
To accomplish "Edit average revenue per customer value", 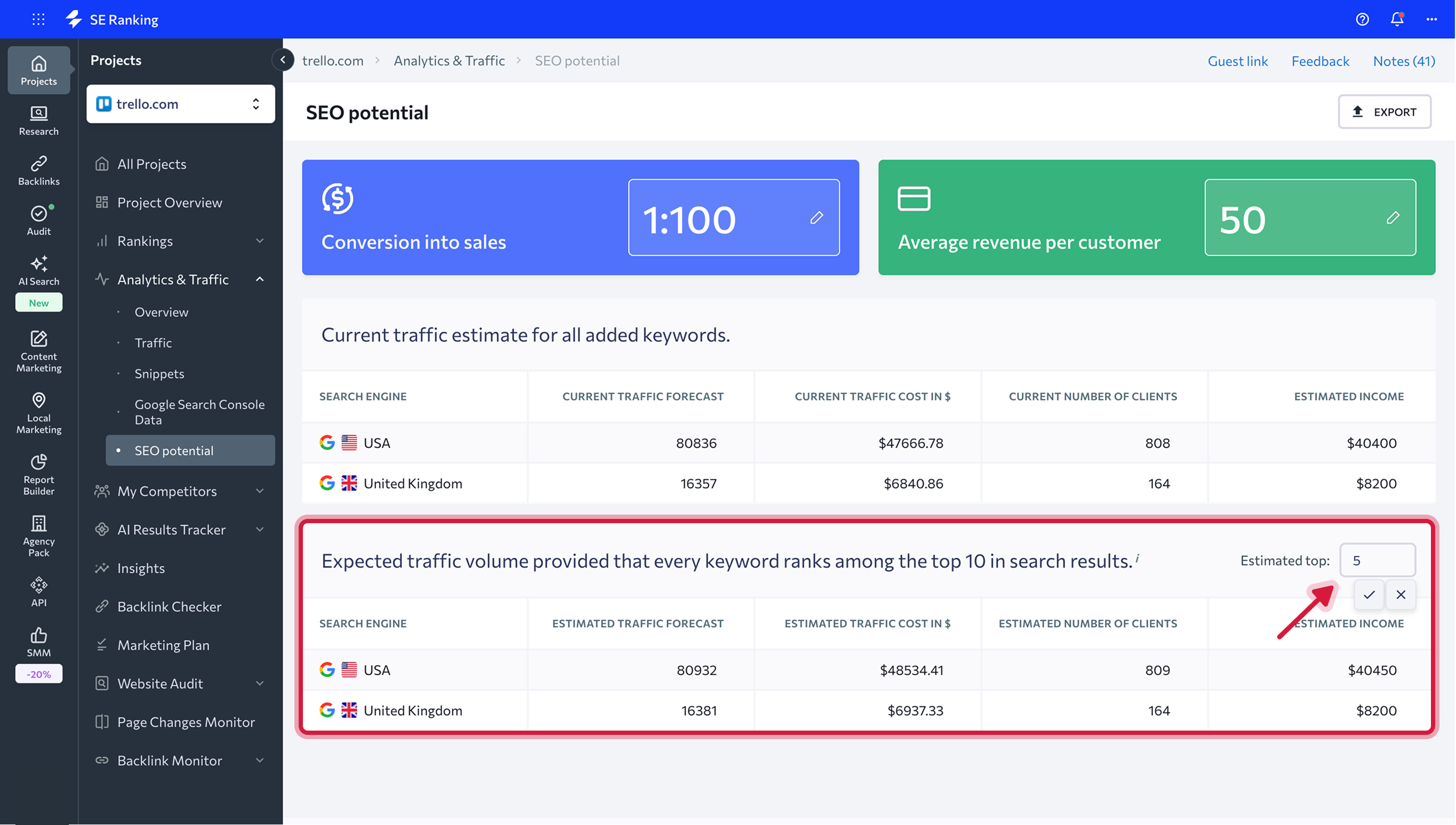I will [1393, 218].
